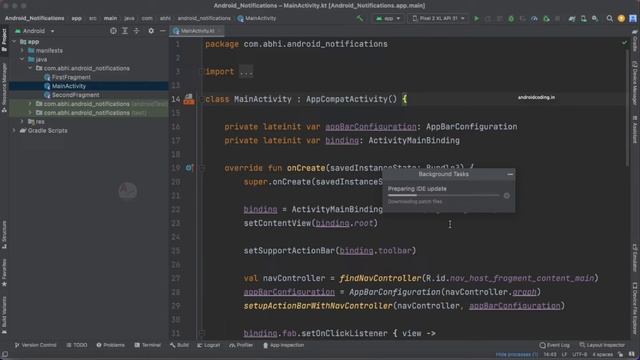Run the app with the green play button
This screenshot has width=640, height=360.
pos(476,18)
